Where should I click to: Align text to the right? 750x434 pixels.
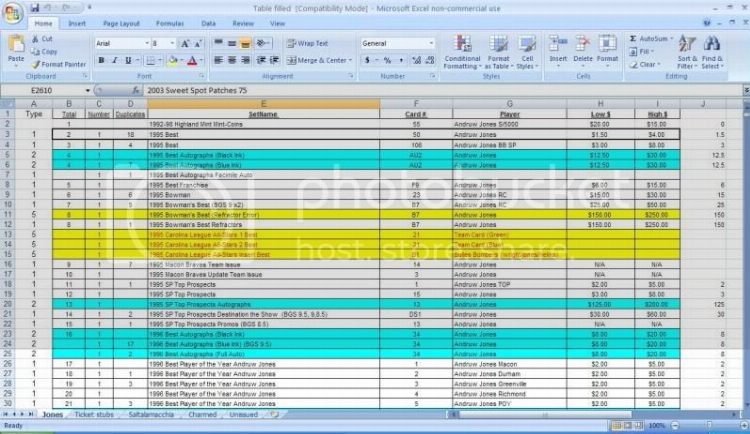coord(245,60)
